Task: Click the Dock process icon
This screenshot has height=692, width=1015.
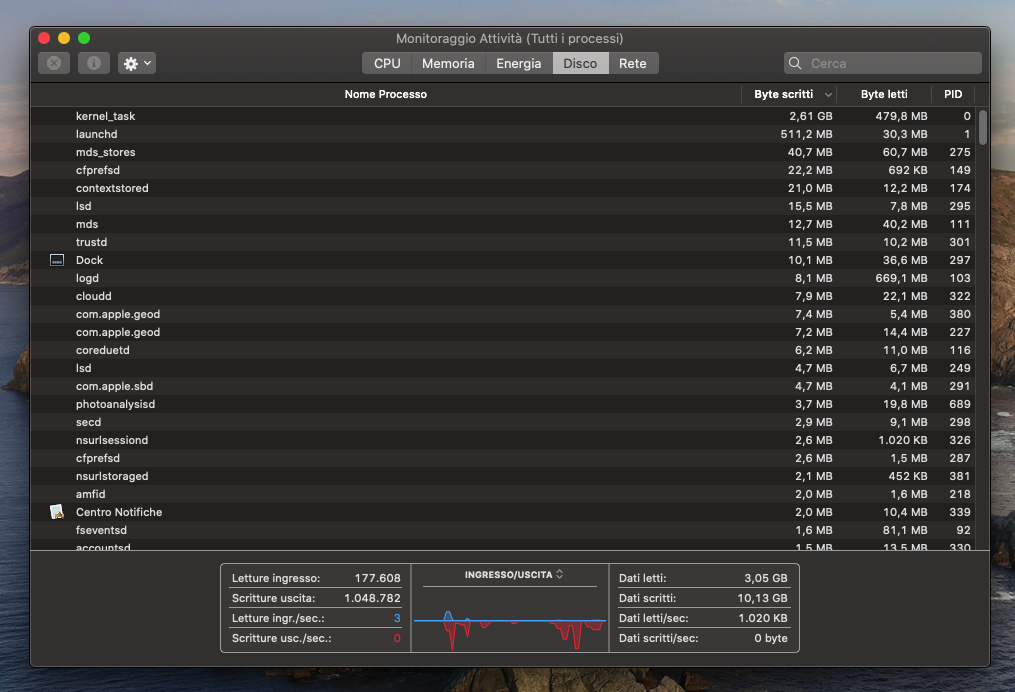Action: (57, 260)
